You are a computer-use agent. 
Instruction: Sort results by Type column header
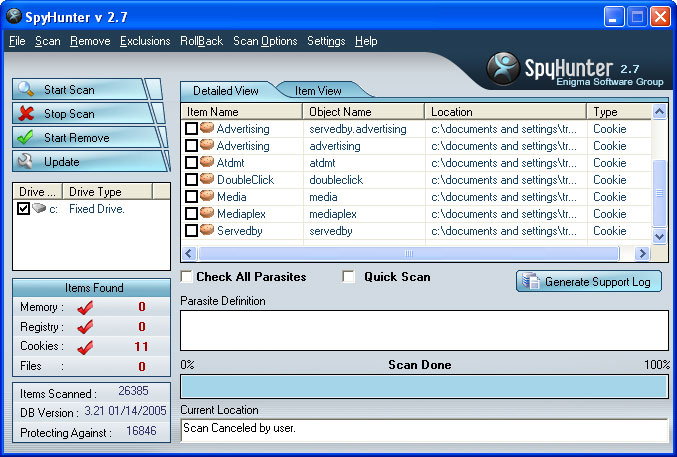(x=619, y=111)
